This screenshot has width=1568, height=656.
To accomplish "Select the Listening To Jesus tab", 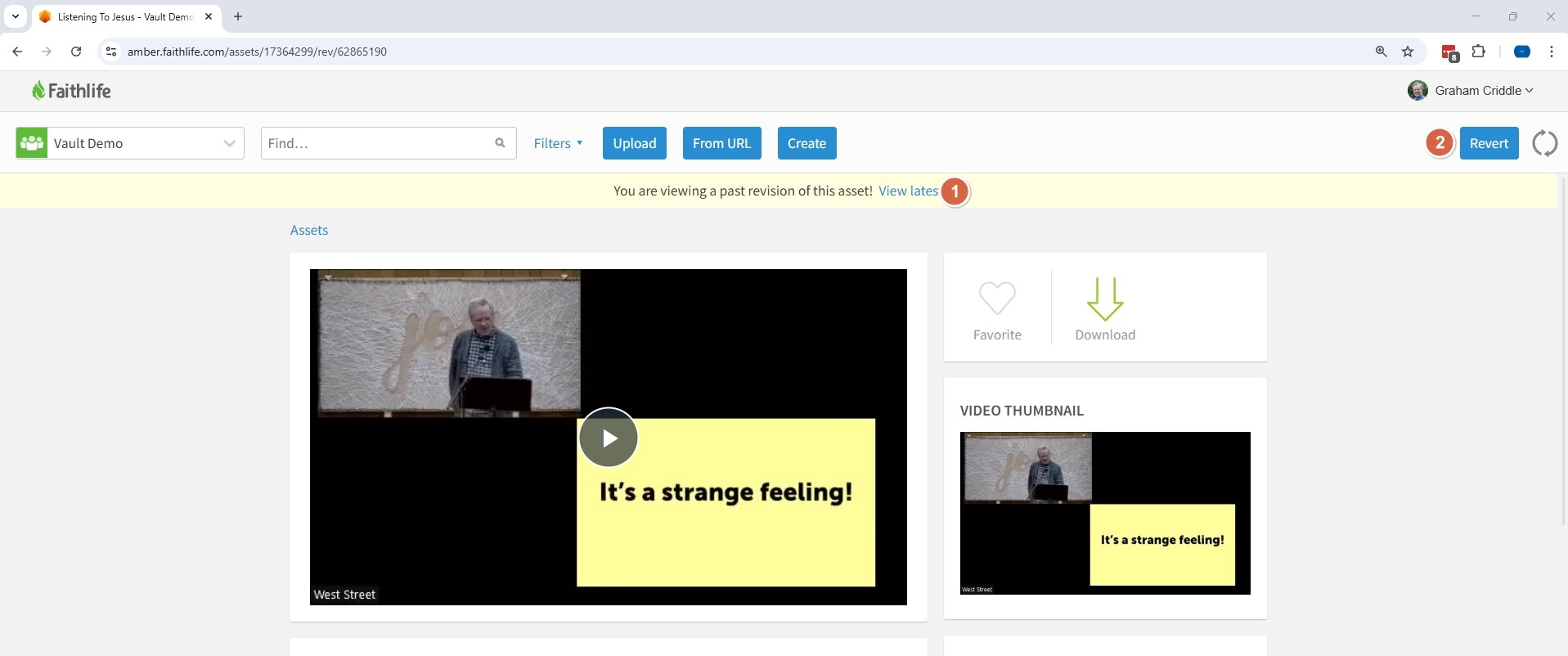I will [x=126, y=16].
